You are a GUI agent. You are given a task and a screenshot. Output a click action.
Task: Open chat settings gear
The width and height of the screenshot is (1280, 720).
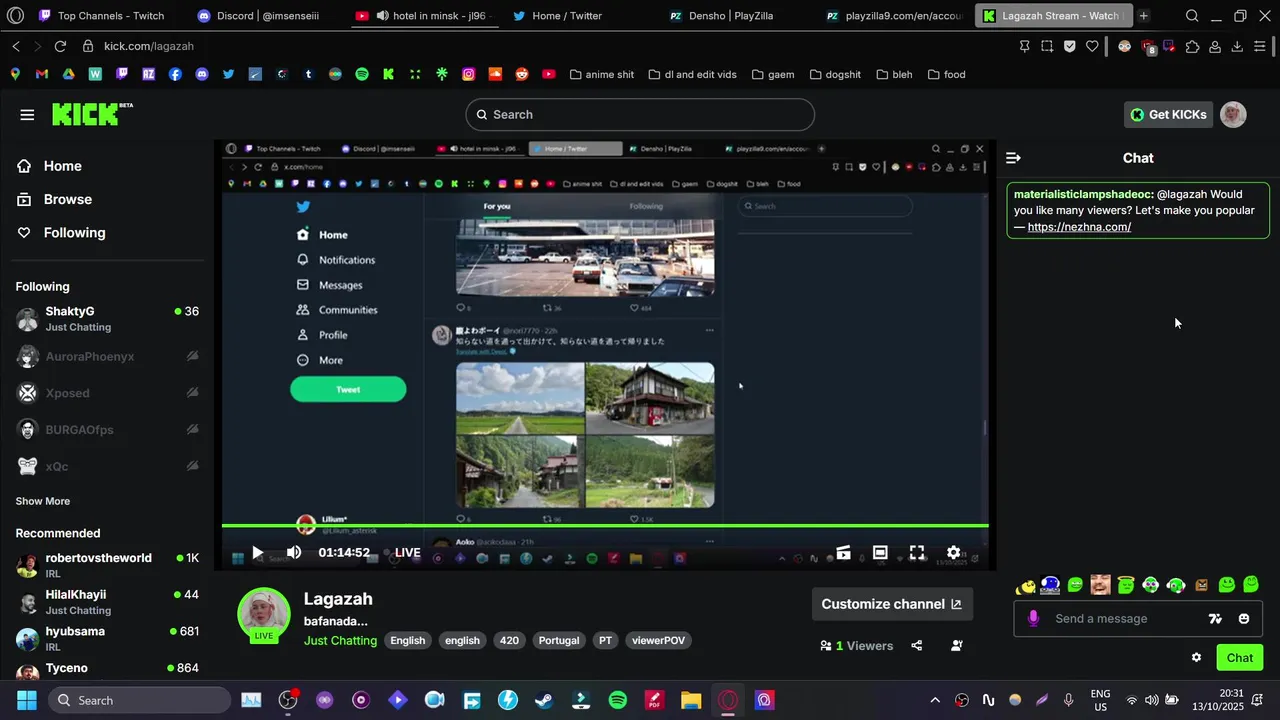tap(1196, 657)
